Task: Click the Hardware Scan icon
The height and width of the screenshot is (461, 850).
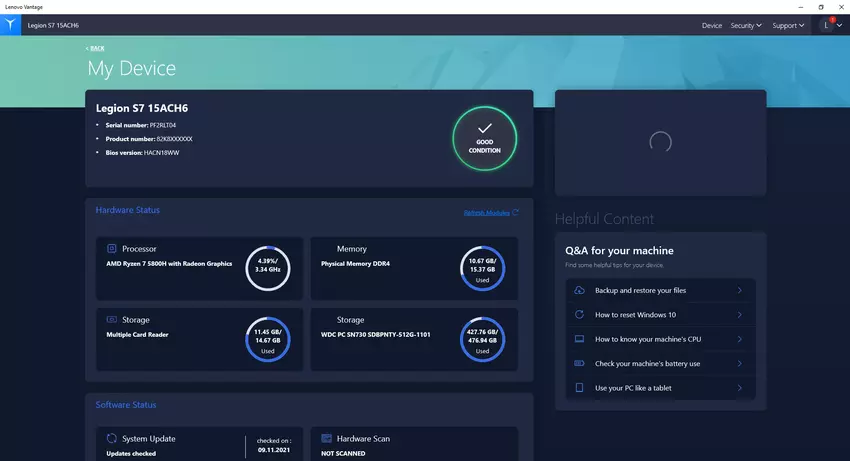Action: [x=326, y=438]
